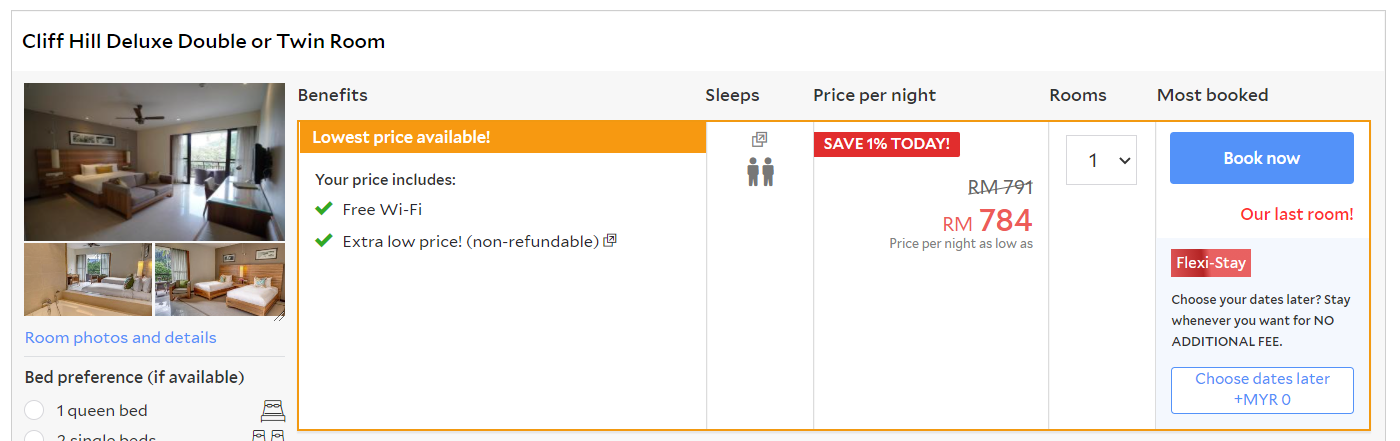Click the queen bed icon
1400x441 pixels.
click(272, 410)
